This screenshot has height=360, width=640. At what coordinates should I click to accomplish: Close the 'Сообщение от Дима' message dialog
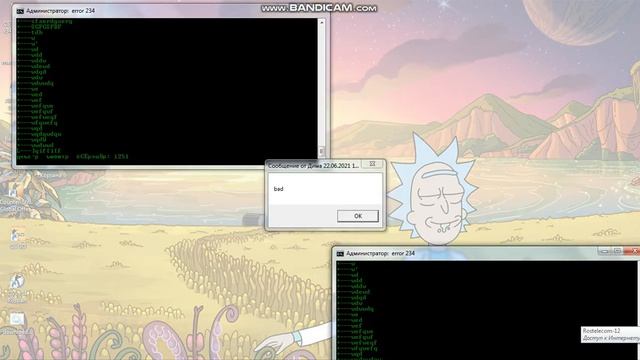(372, 164)
